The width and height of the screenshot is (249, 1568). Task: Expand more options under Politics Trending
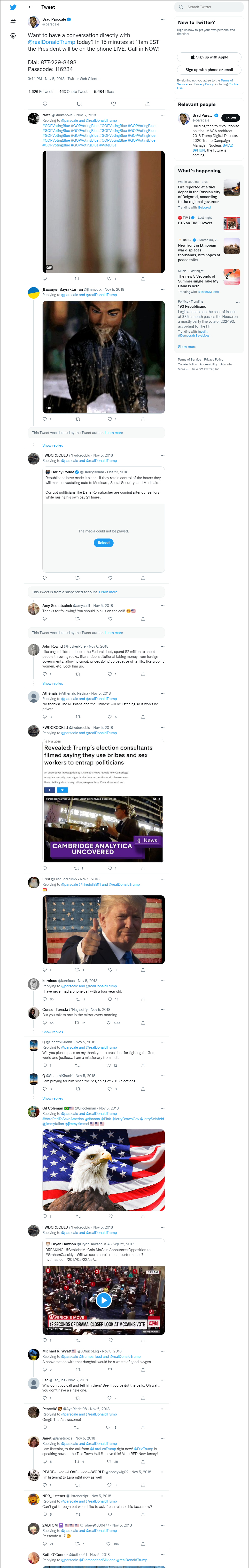tap(237, 302)
